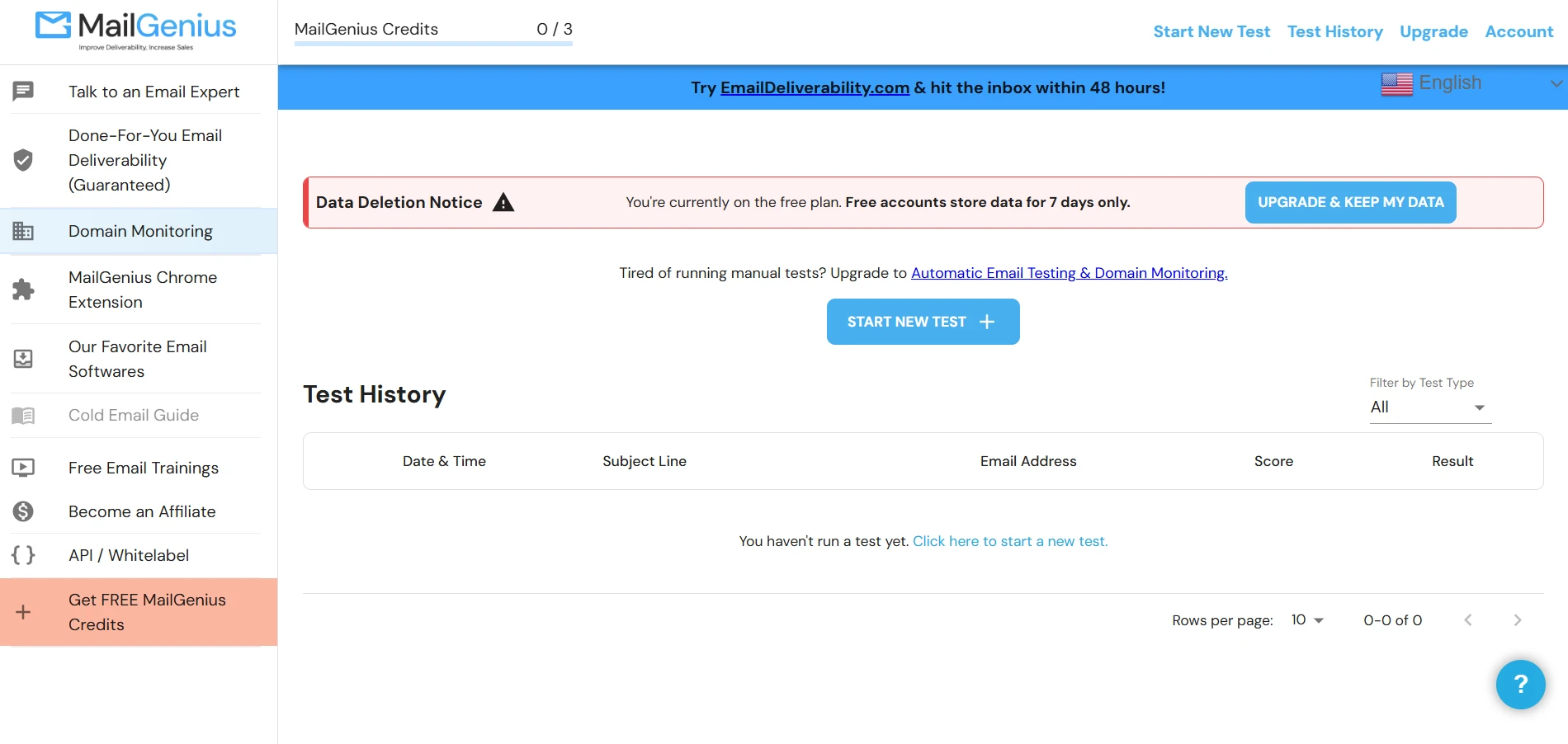Open Free Email Trainings
Image resolution: width=1568 pixels, height=744 pixels.
tap(139, 468)
